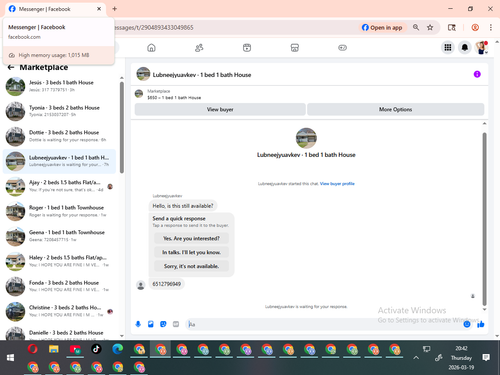Image resolution: width=500 pixels, height=375 pixels.
Task: Click the zoom magnifier icon in the address bar
Action: click(x=416, y=27)
